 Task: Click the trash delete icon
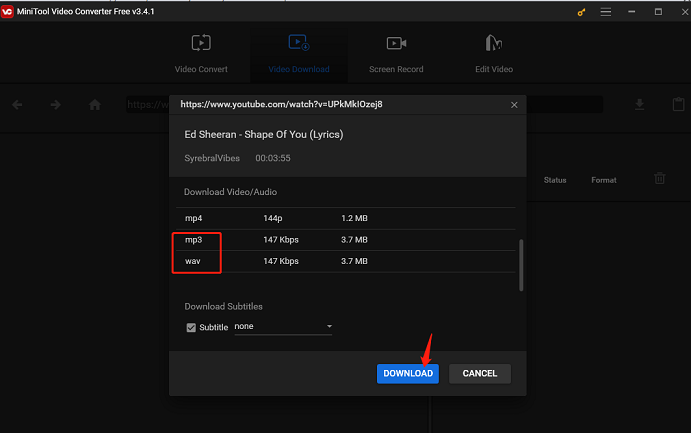point(659,179)
